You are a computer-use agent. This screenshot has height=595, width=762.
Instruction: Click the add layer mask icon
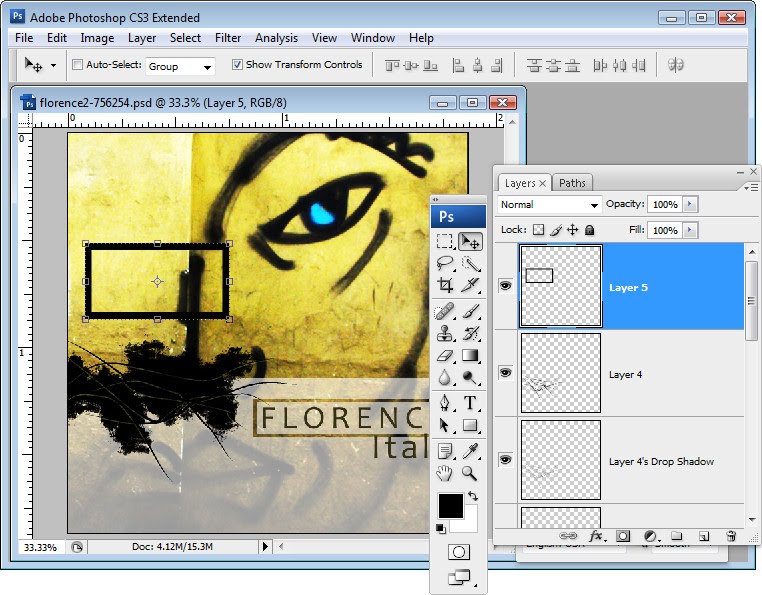pos(623,536)
